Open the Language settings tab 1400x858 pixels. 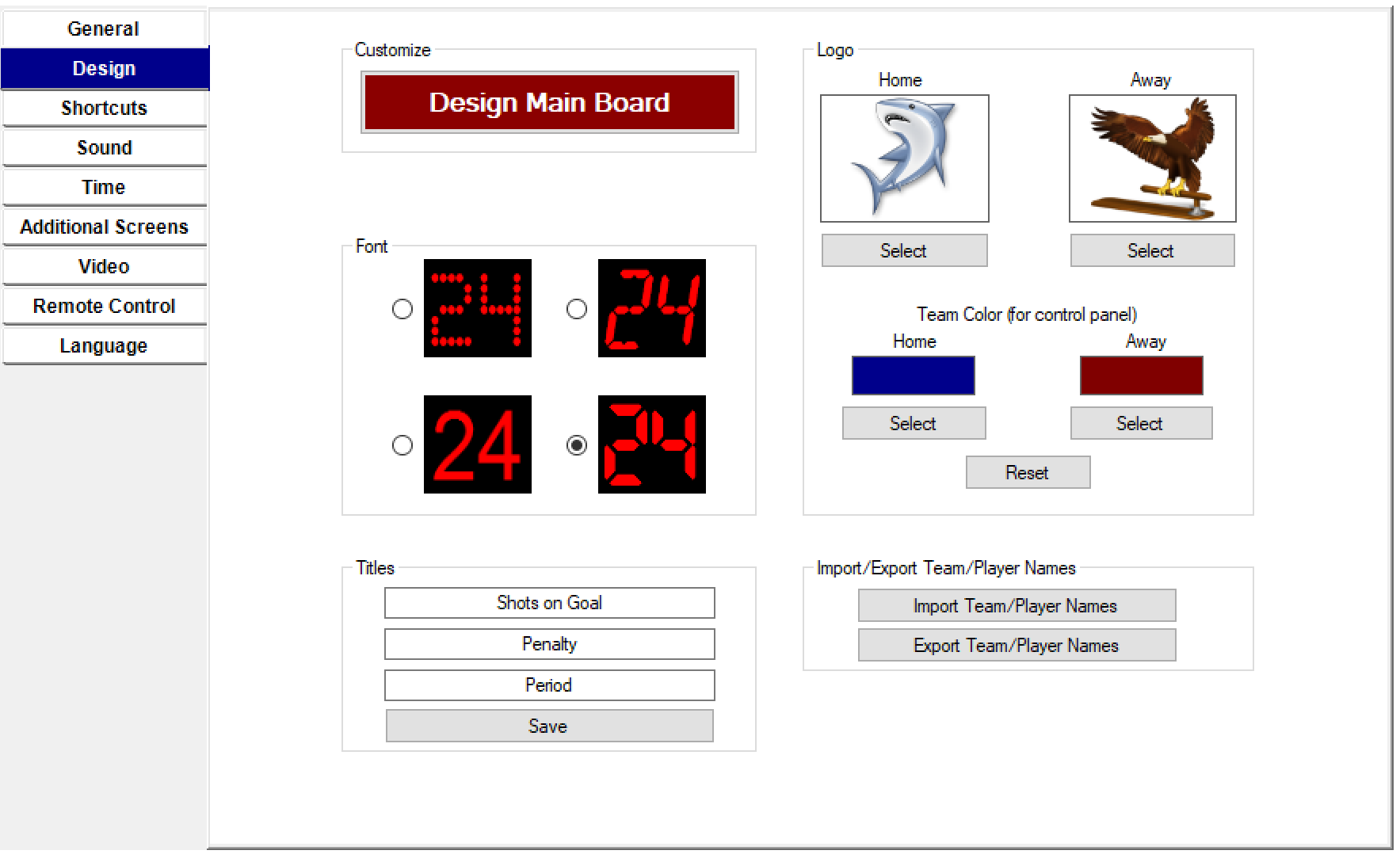point(104,346)
